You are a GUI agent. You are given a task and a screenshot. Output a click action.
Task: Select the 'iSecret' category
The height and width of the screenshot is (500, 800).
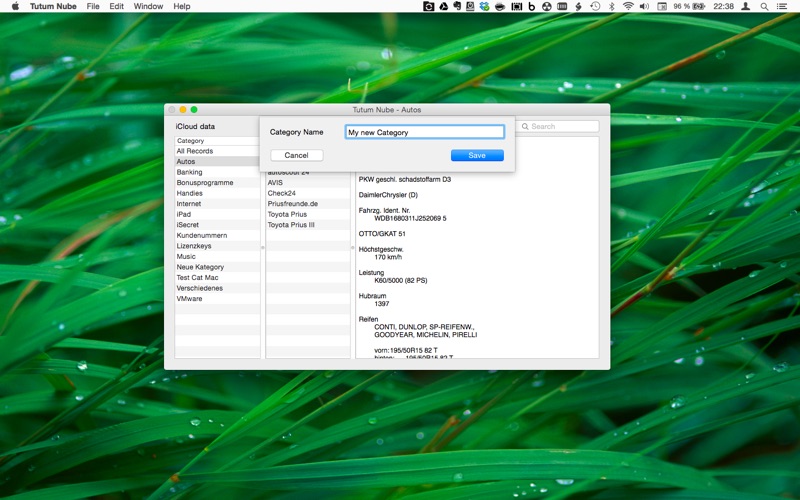point(217,224)
